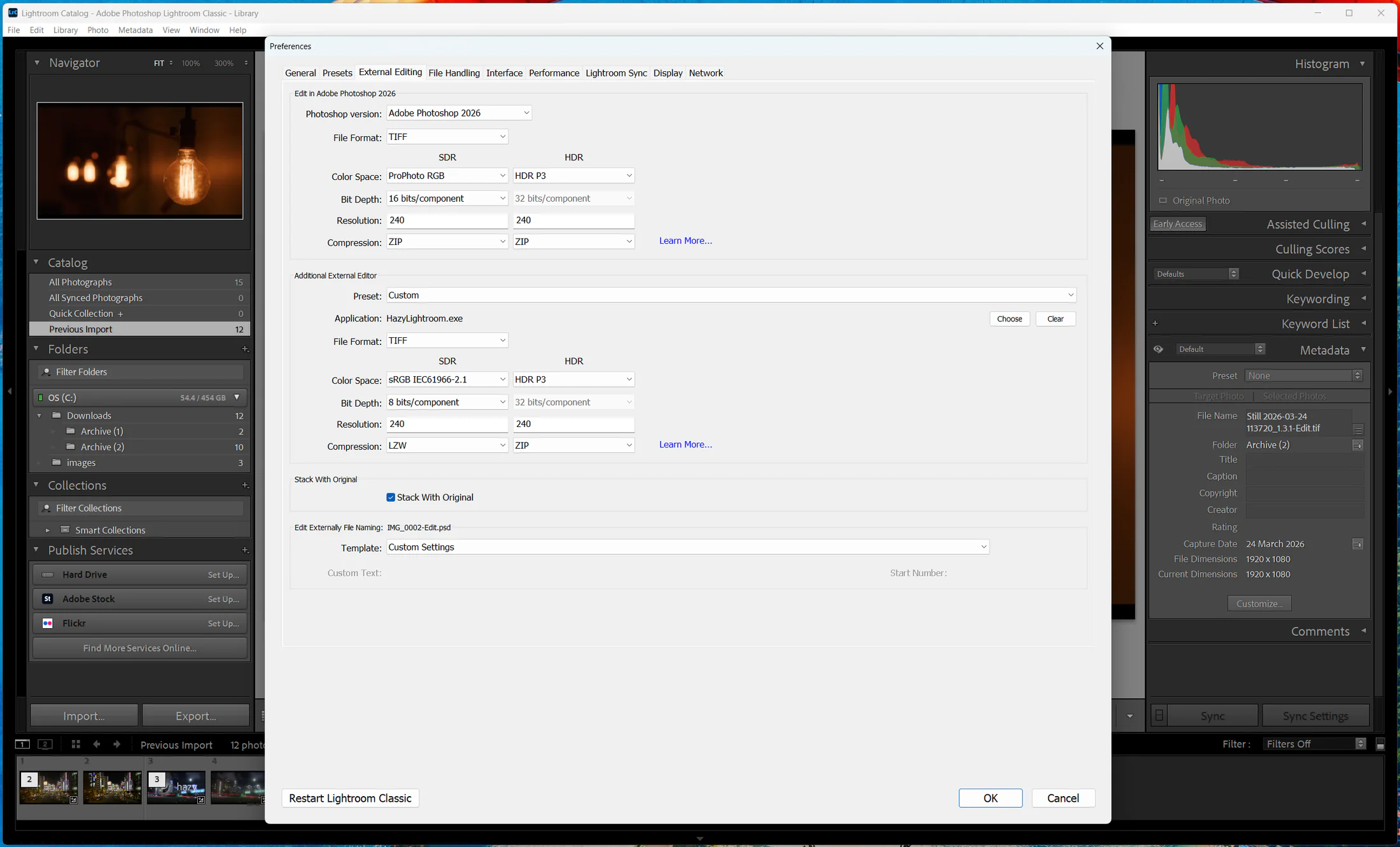Screen dimensions: 1400x847
Task: Click the Hard Drive publish service icon
Action: pos(48,575)
